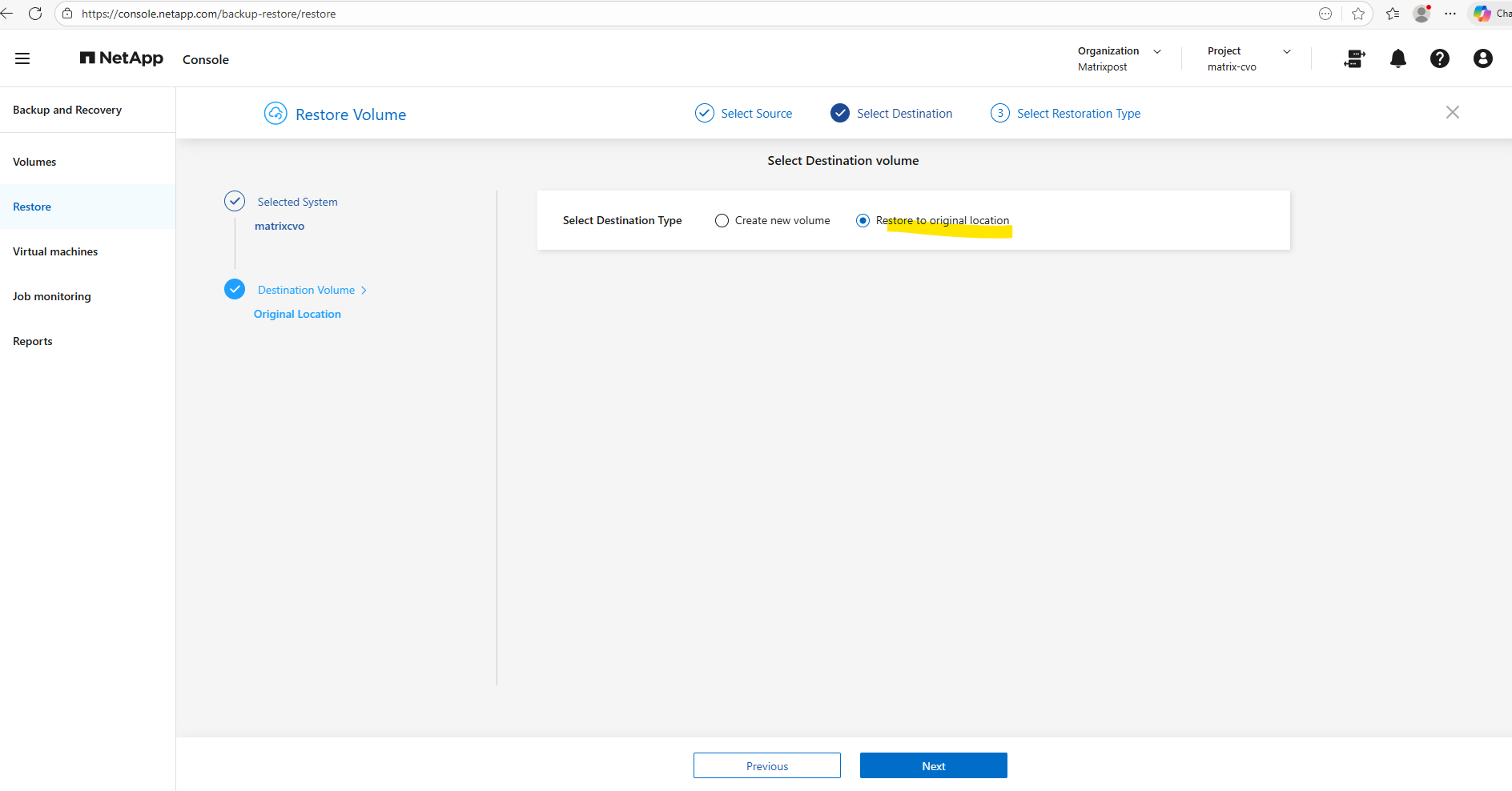Go to Job monitoring in sidebar
The width and height of the screenshot is (1512, 791).
(52, 296)
